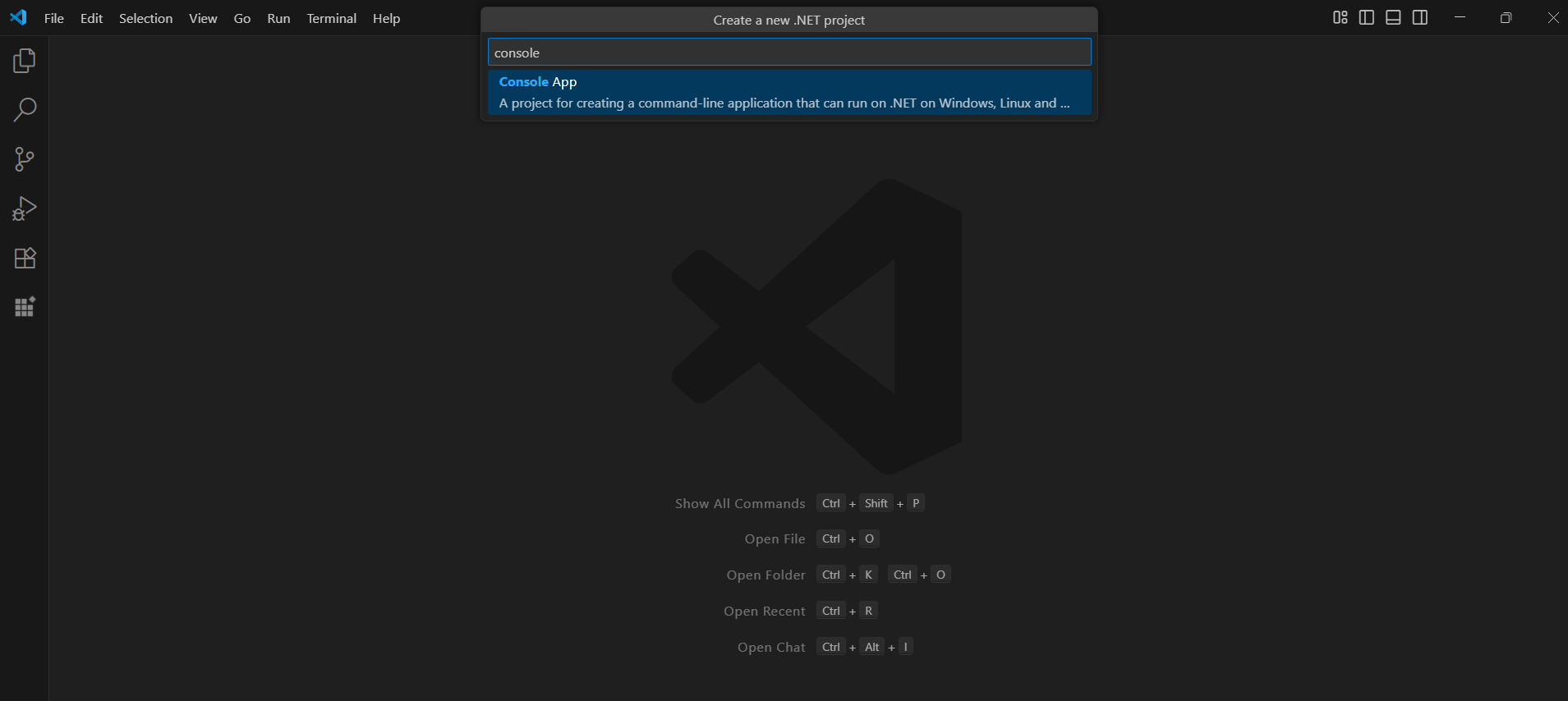The height and width of the screenshot is (701, 1568).
Task: Open the Run menu
Action: (x=278, y=18)
